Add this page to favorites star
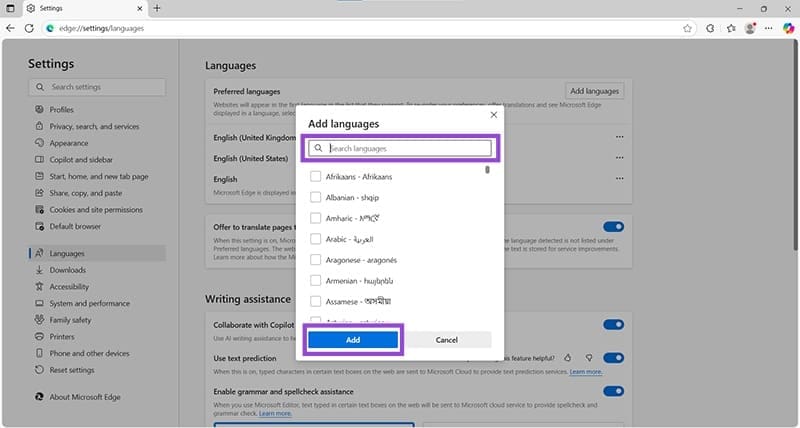 687,28
